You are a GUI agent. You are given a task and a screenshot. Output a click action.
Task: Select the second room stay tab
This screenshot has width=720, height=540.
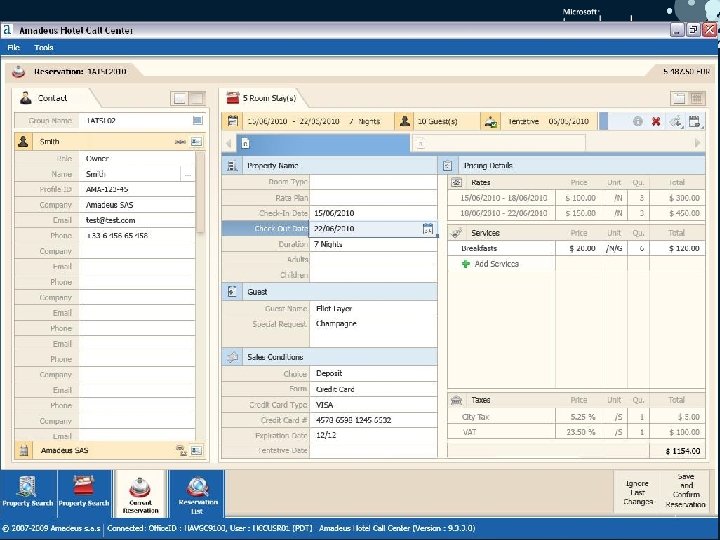[499, 143]
